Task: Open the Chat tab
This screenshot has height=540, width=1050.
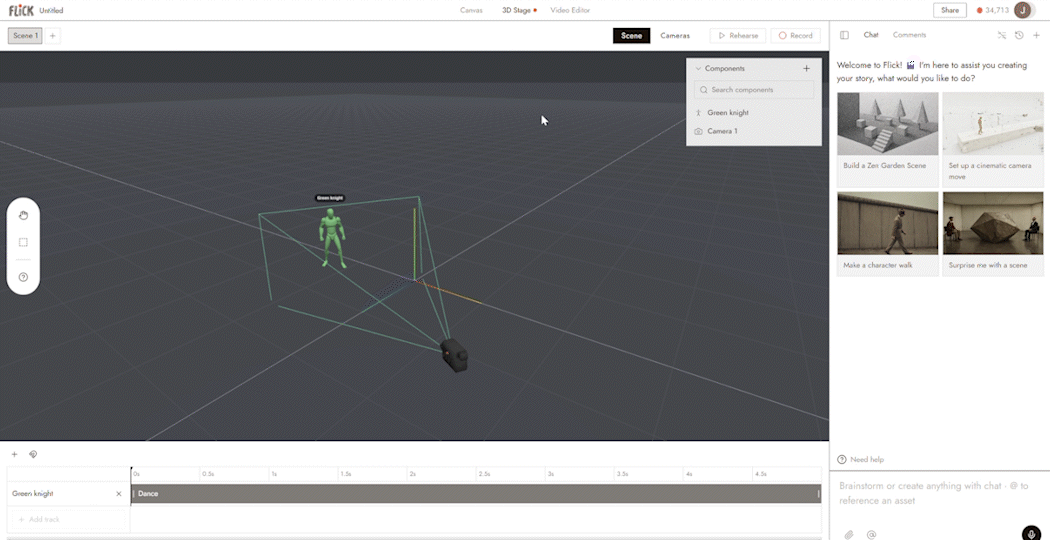Action: click(871, 35)
